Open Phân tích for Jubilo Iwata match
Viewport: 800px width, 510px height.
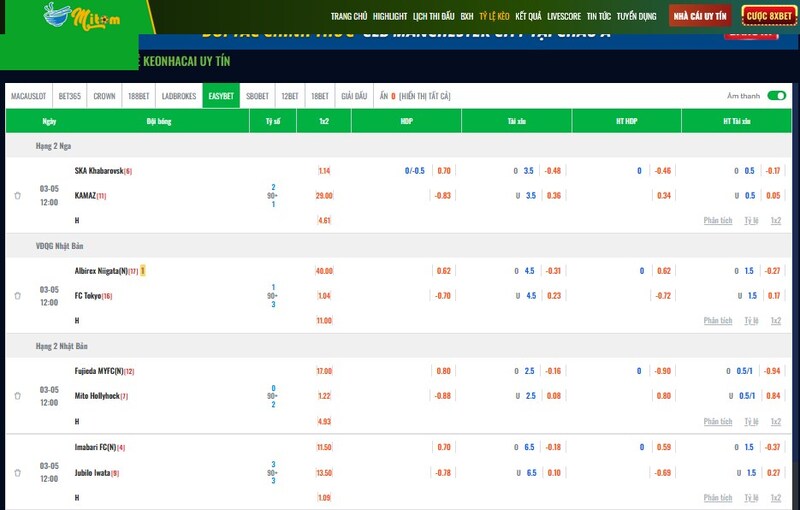(x=718, y=497)
